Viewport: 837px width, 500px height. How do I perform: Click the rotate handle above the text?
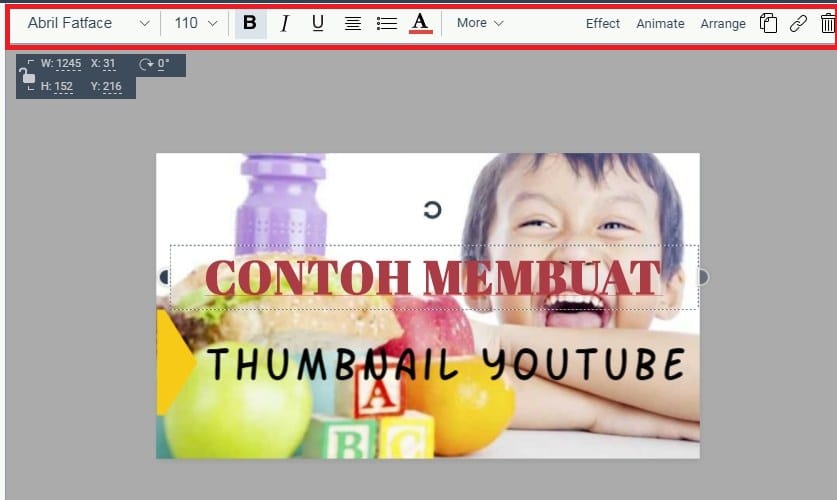tap(432, 210)
